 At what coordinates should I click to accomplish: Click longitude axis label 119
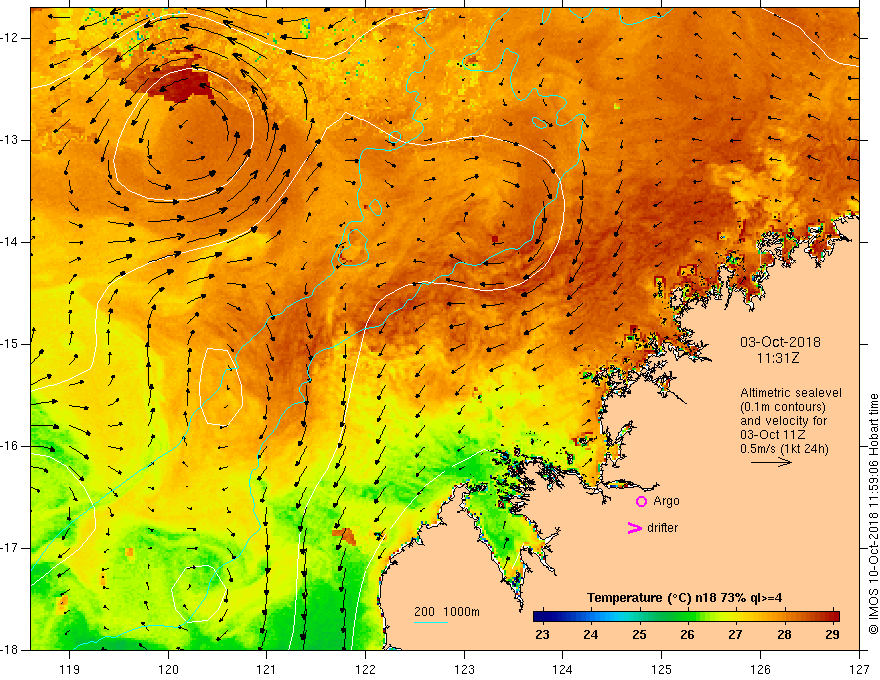pos(70,669)
